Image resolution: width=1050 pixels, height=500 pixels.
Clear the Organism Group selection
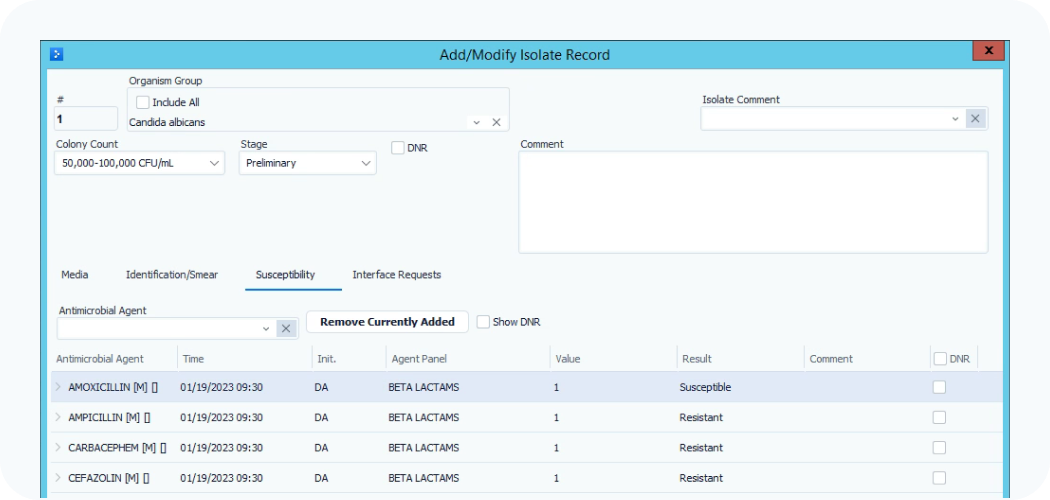(x=496, y=122)
